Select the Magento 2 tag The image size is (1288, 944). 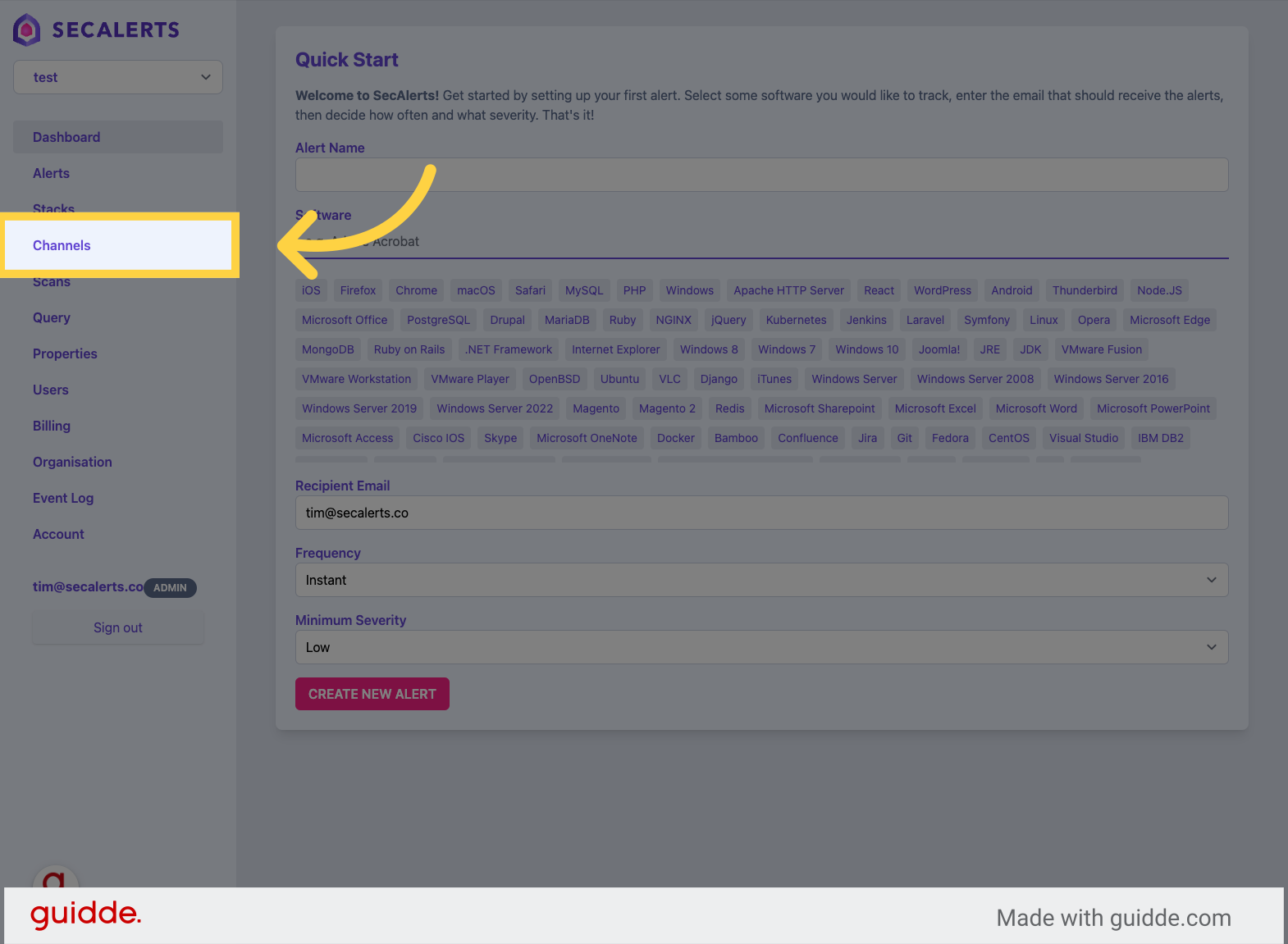coord(667,408)
